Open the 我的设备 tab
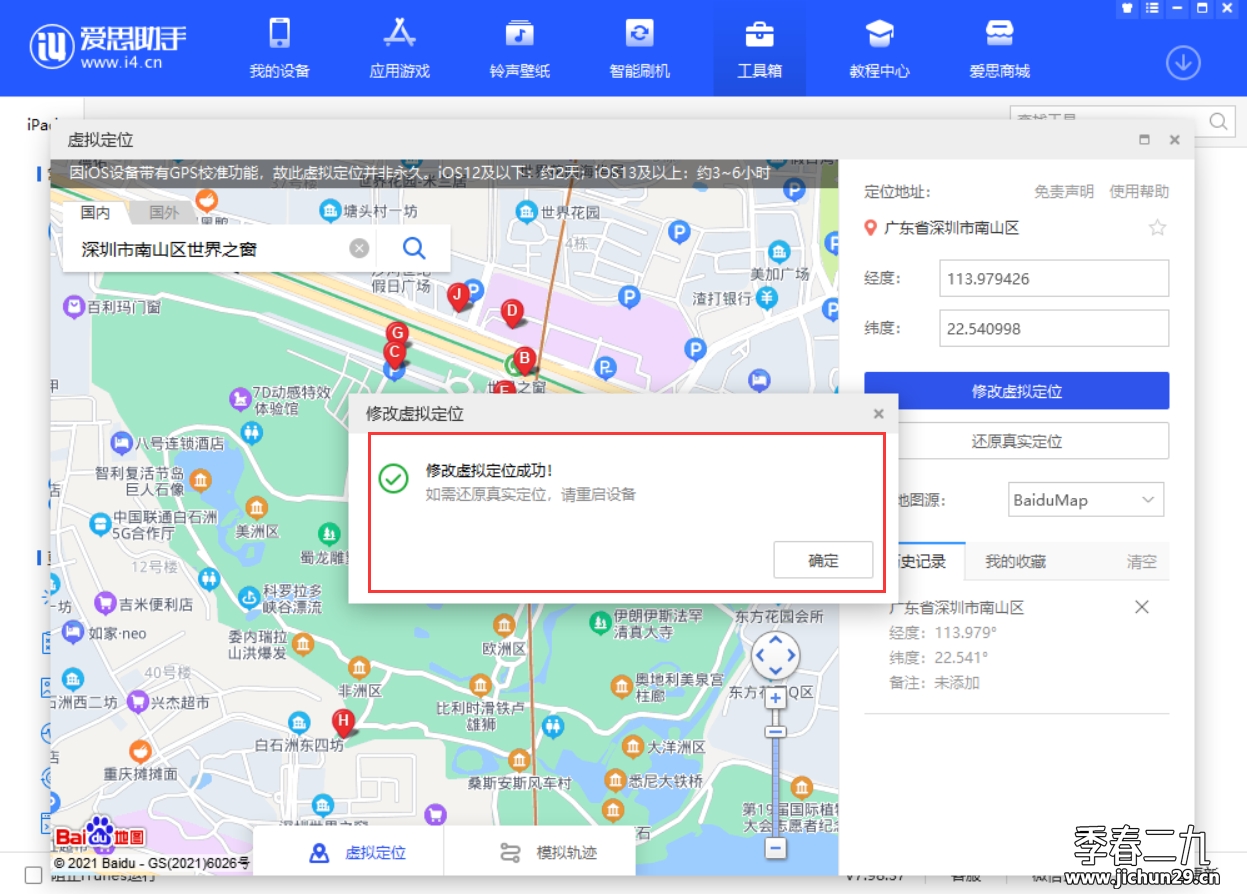 click(x=279, y=49)
